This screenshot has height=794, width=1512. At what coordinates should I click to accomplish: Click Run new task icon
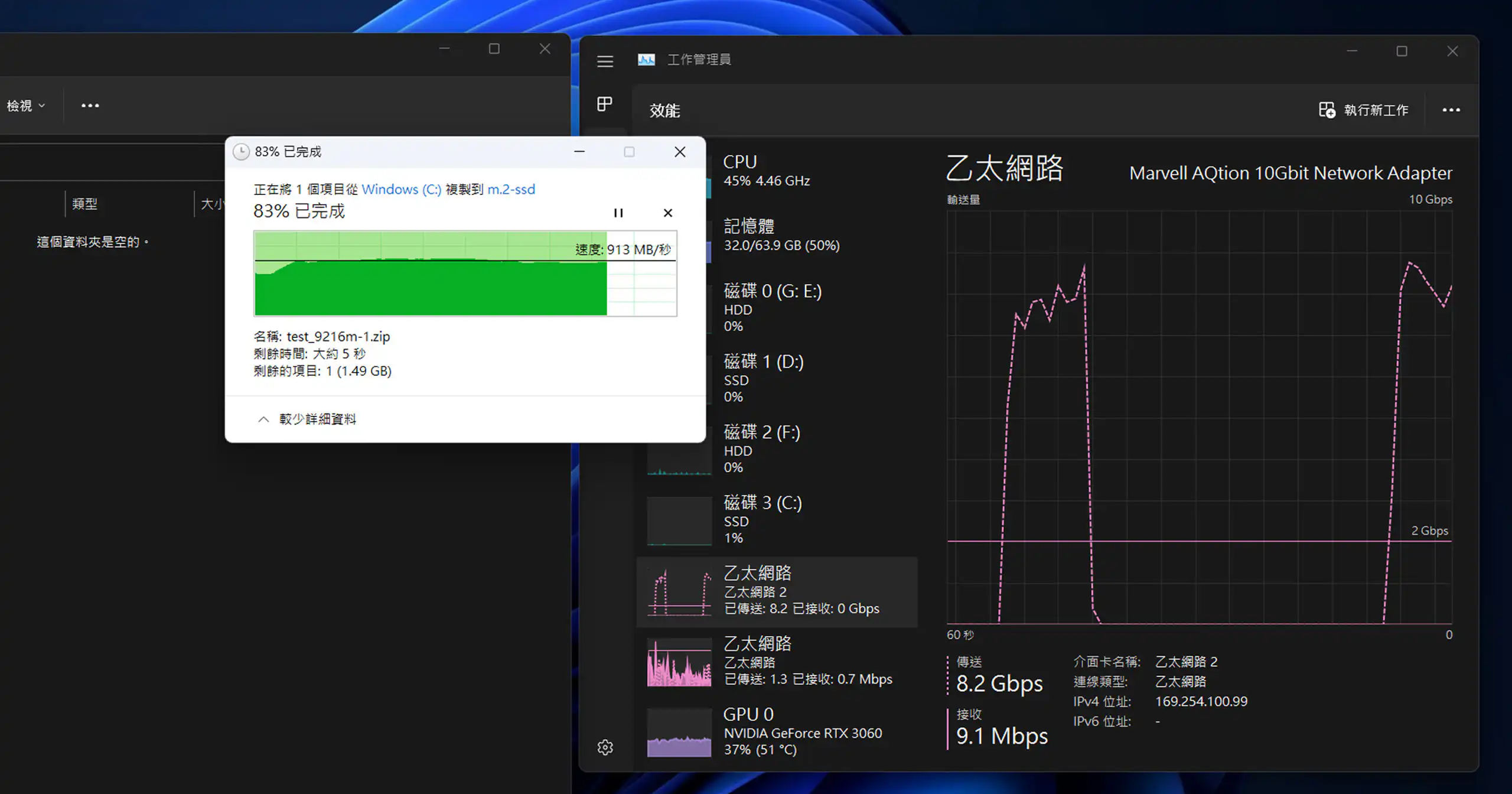1327,110
